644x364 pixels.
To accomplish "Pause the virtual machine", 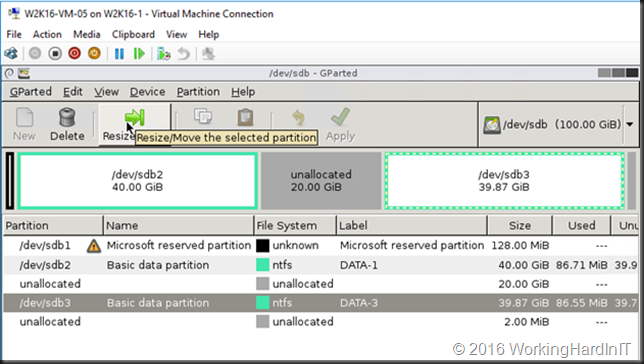I will (x=120, y=53).
